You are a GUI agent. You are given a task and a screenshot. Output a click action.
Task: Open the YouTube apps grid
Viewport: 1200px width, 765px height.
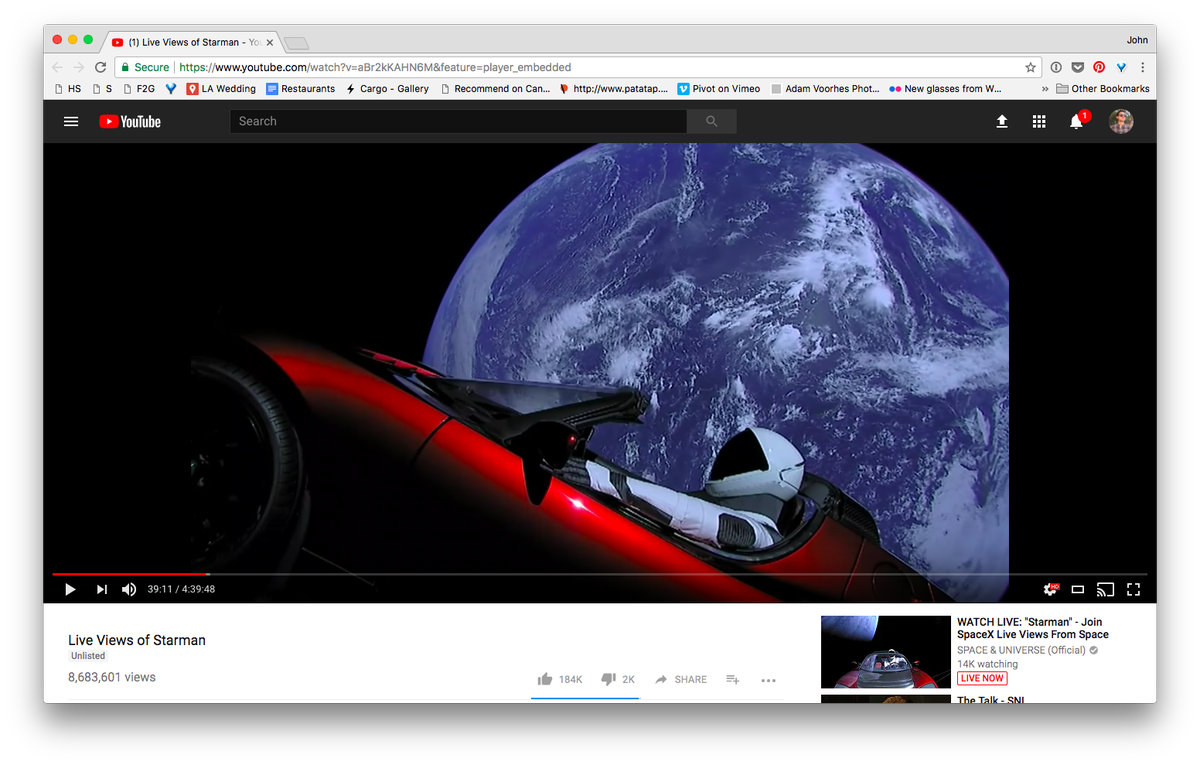[x=1039, y=121]
